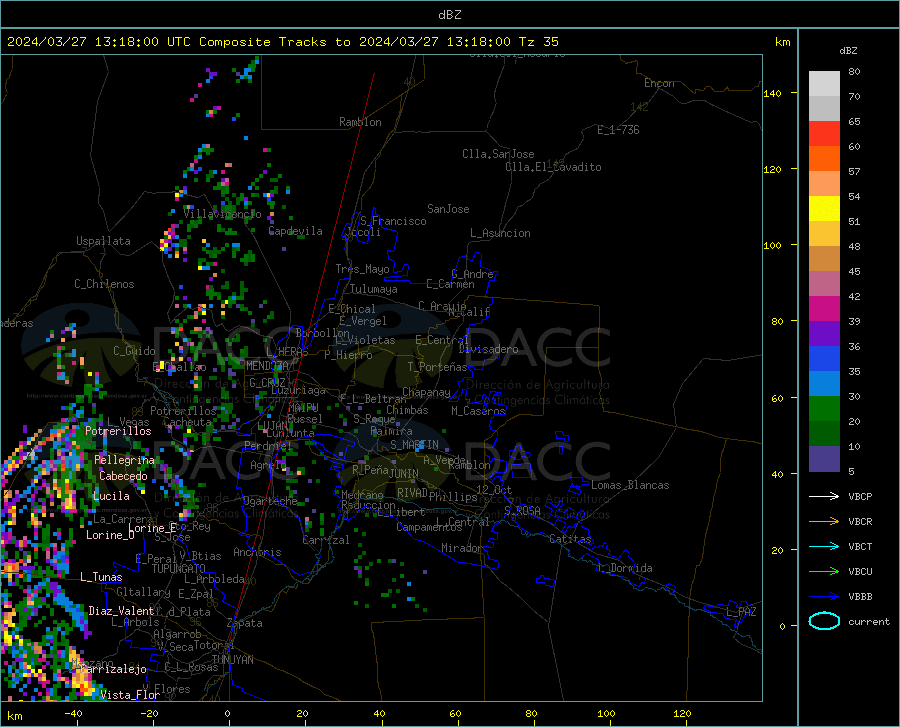The height and width of the screenshot is (727, 900).
Task: Click the RIVAD town label
Action: [x=412, y=493]
